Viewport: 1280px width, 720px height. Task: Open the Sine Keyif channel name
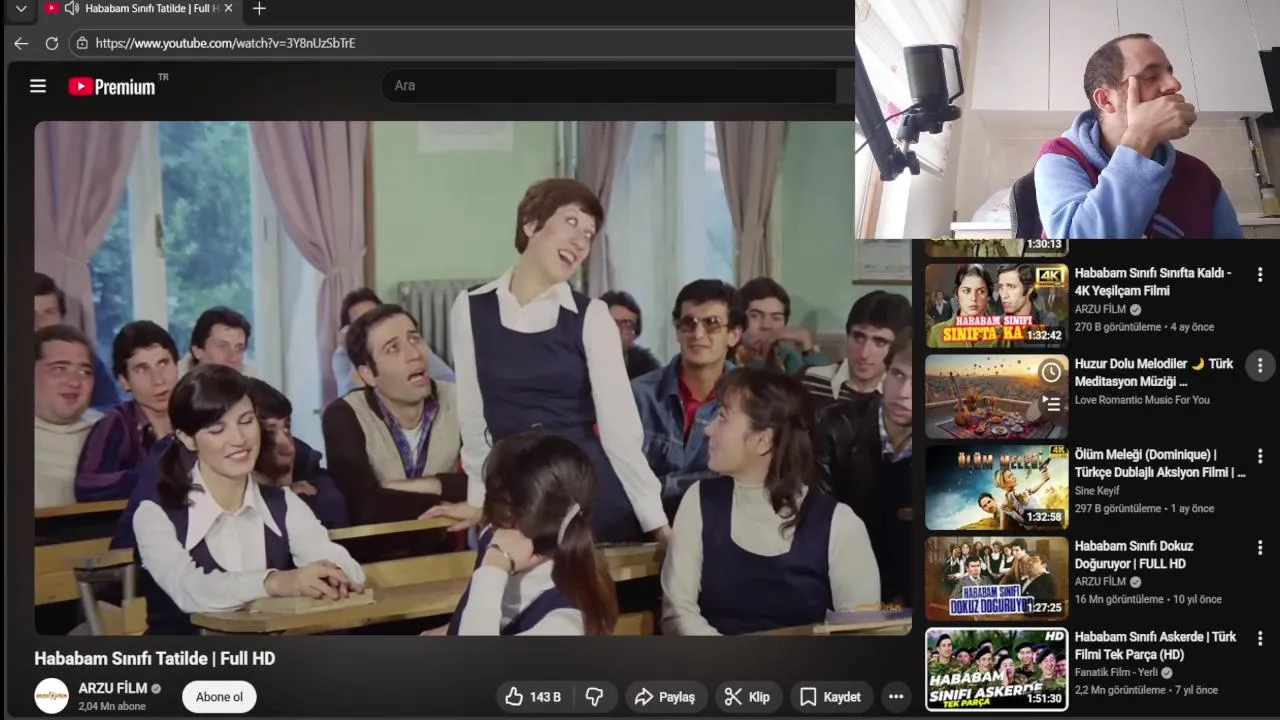1097,491
